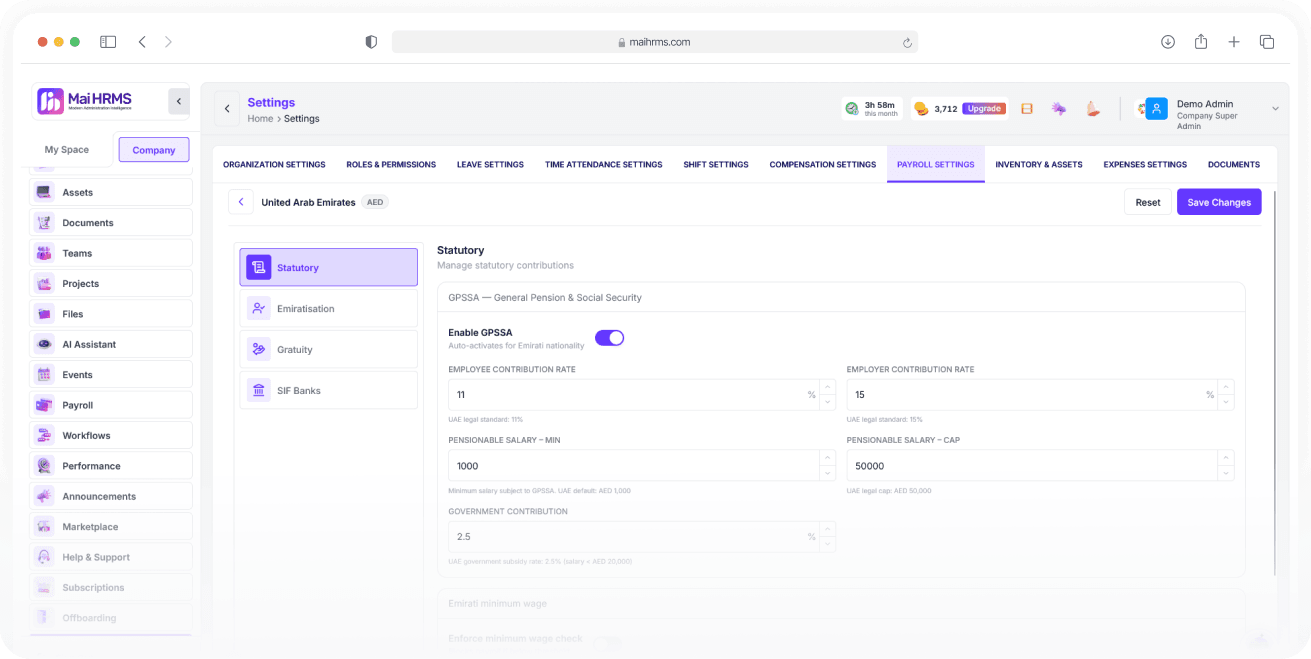Open browser downloads icon
1311x659 pixels.
(x=1168, y=42)
